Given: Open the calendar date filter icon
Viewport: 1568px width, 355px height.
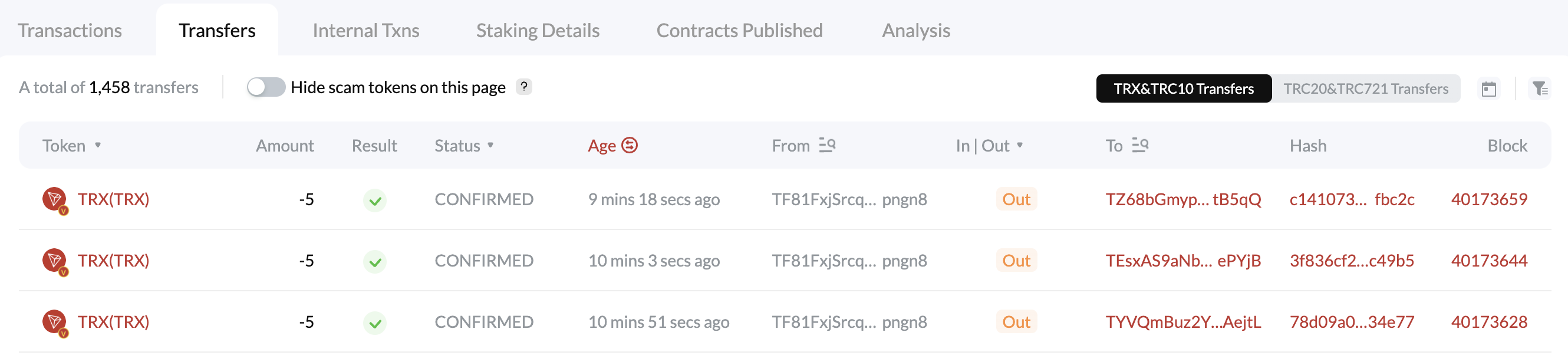Looking at the screenshot, I should (1488, 89).
